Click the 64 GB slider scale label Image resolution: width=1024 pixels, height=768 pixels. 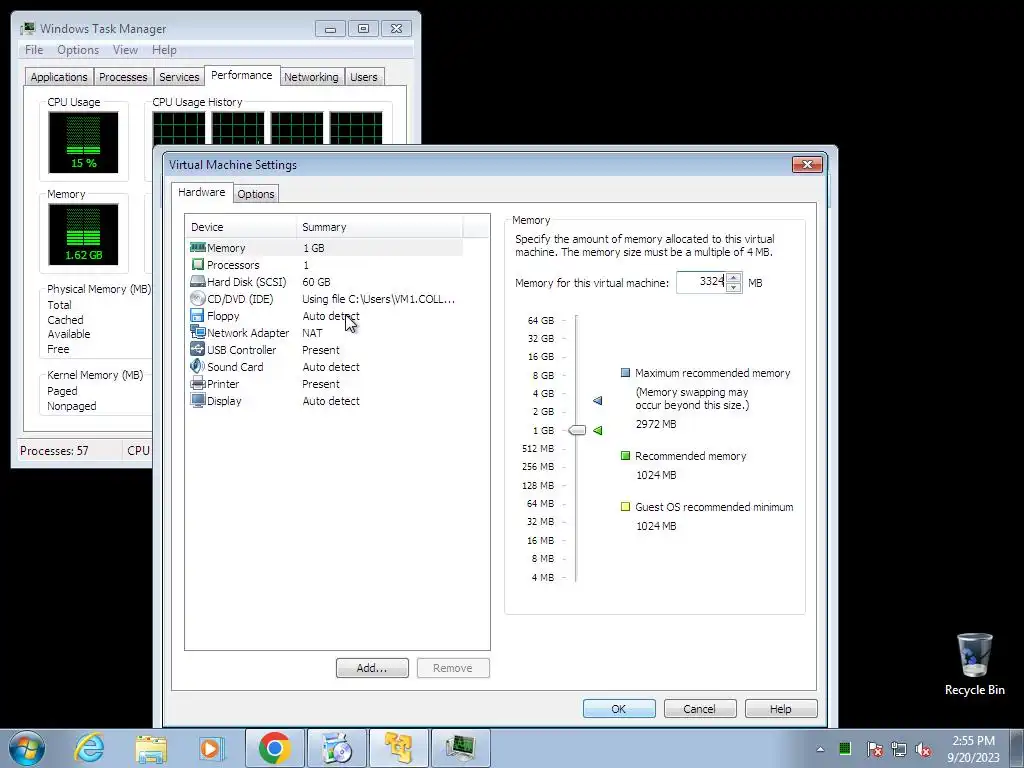click(540, 320)
